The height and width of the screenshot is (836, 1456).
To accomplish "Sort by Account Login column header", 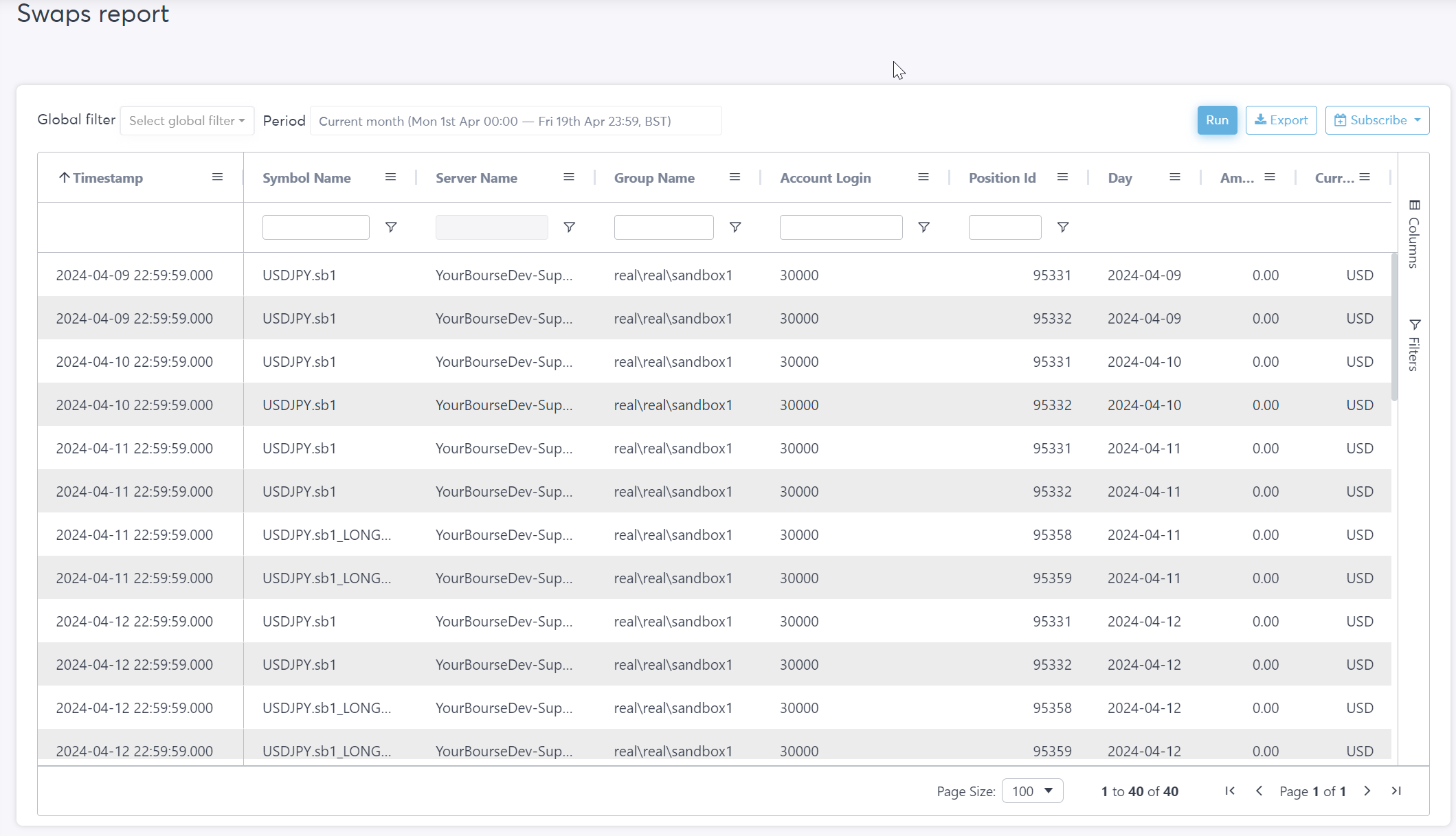I will coord(825,178).
